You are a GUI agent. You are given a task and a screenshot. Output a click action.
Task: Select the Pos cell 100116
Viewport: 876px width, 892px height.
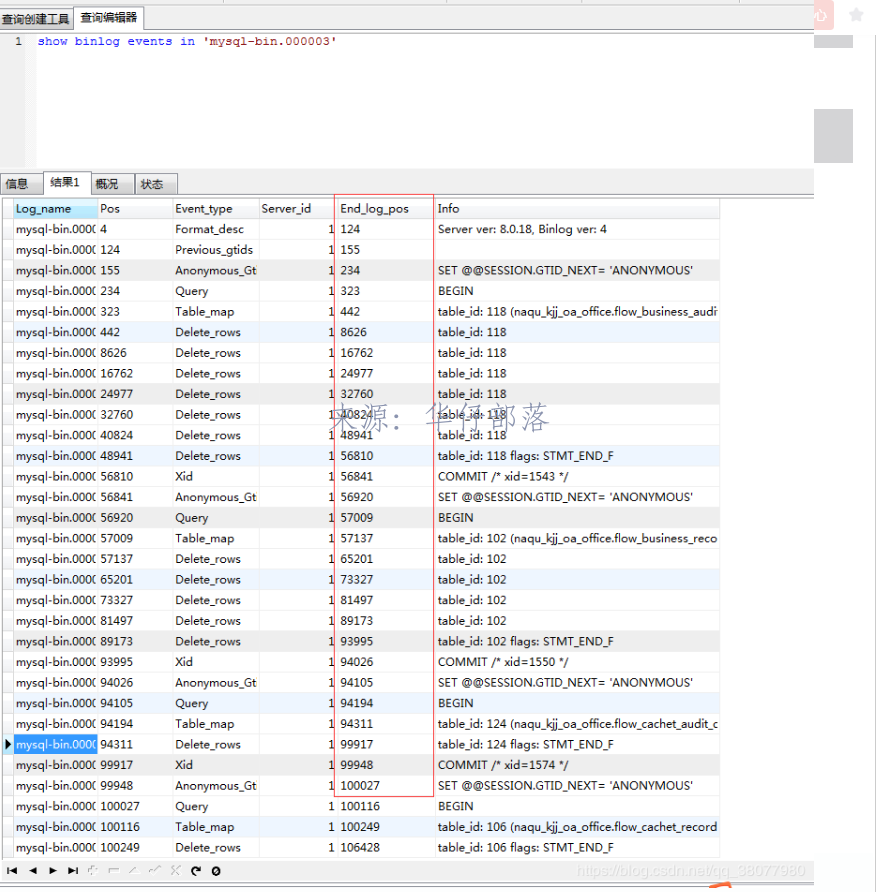pos(135,827)
